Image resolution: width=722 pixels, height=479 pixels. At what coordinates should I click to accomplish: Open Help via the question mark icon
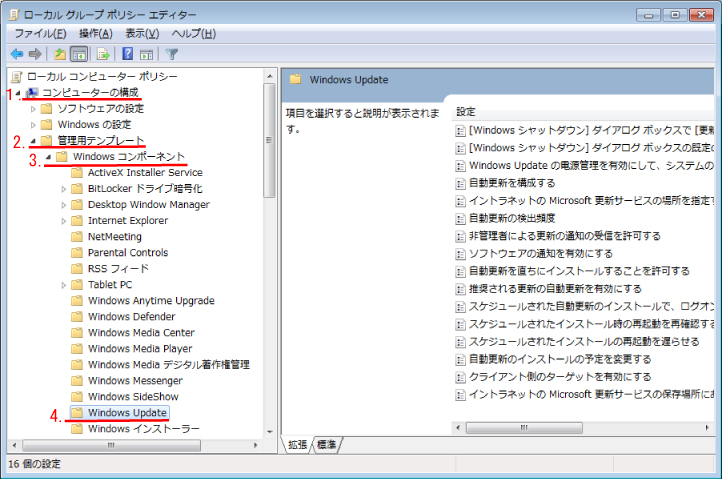point(128,54)
